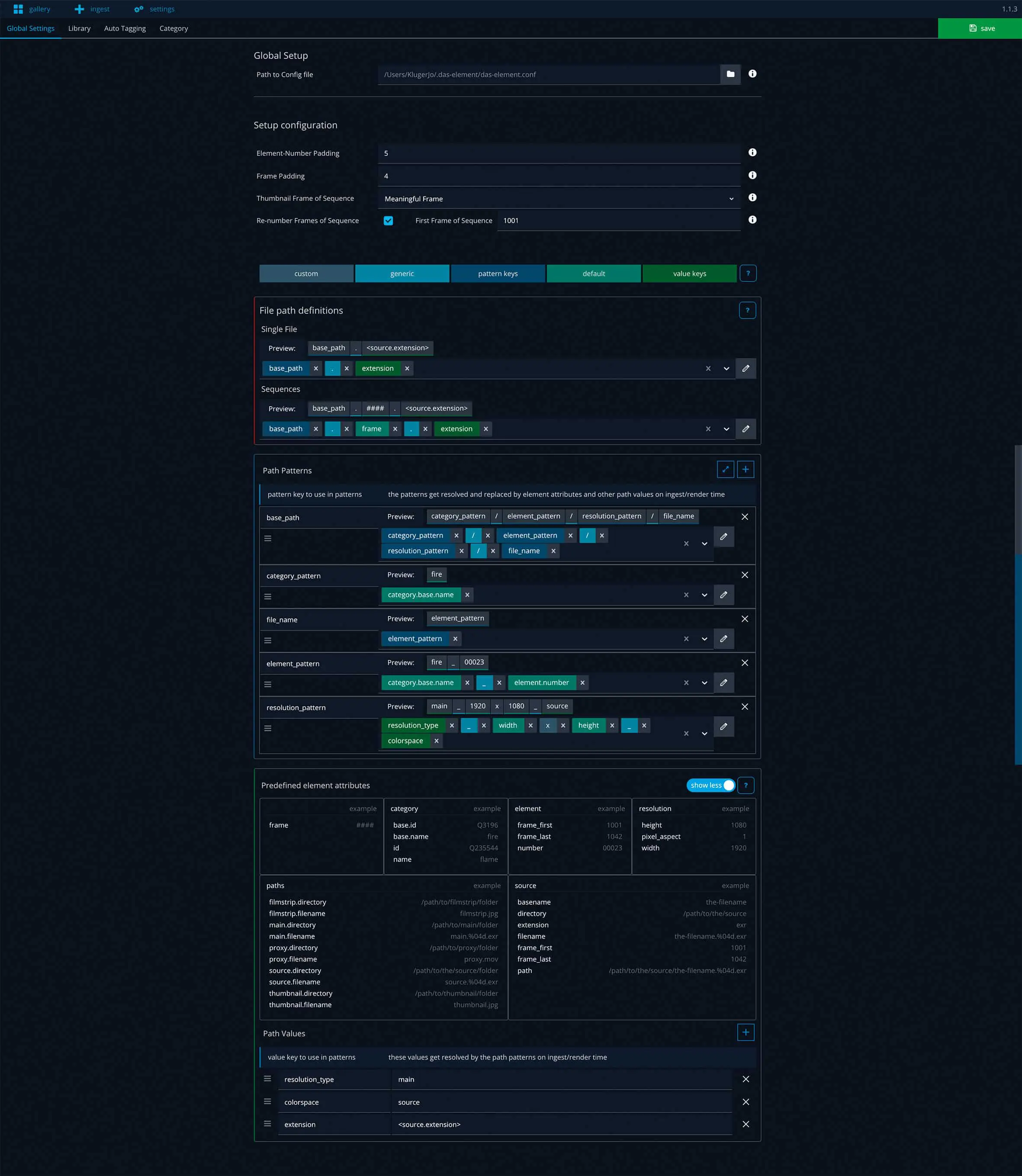
Task: Click the expand icon in Path Patterns header
Action: [725, 469]
